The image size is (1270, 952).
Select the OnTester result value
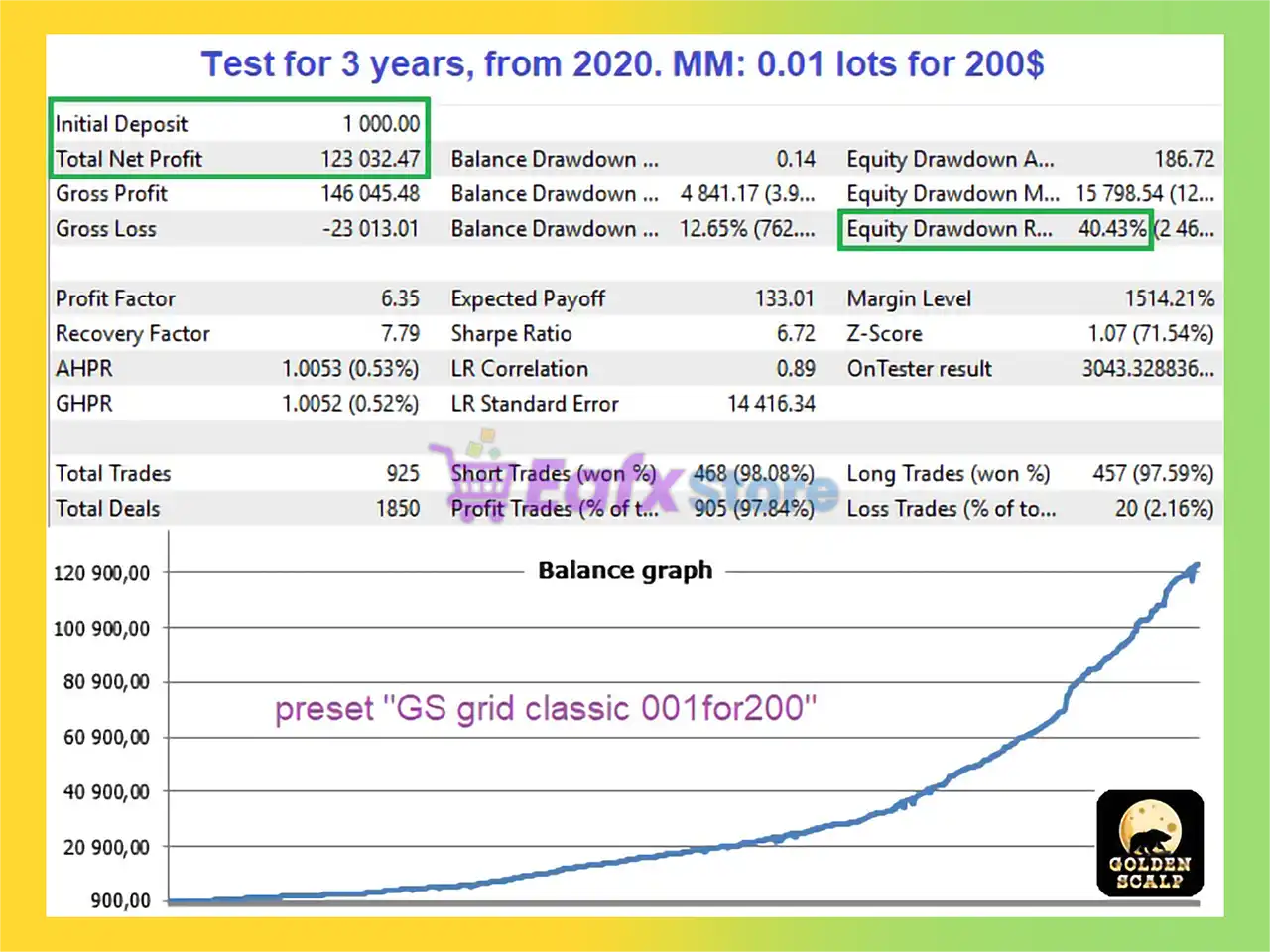coord(1148,369)
